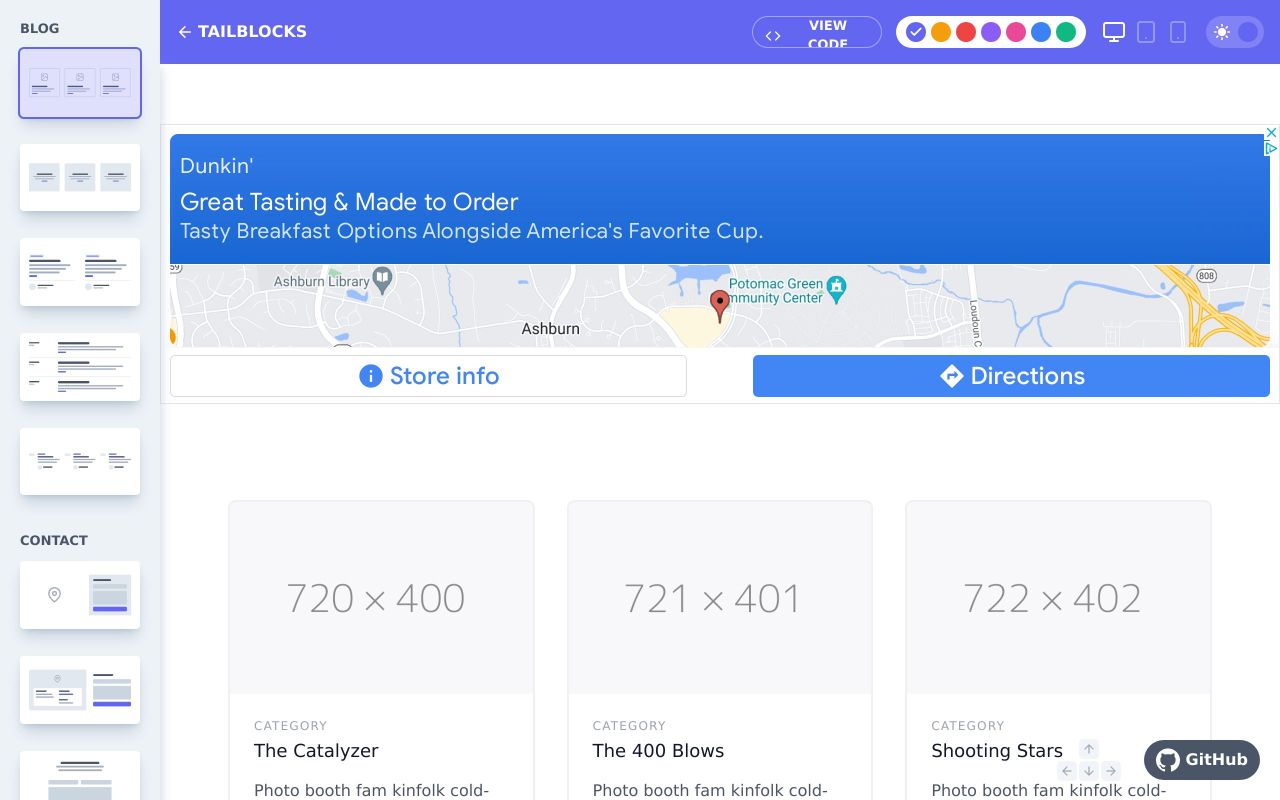Click CATEGORY label above The Catalyzer
Image resolution: width=1280 pixels, height=800 pixels.
[290, 726]
